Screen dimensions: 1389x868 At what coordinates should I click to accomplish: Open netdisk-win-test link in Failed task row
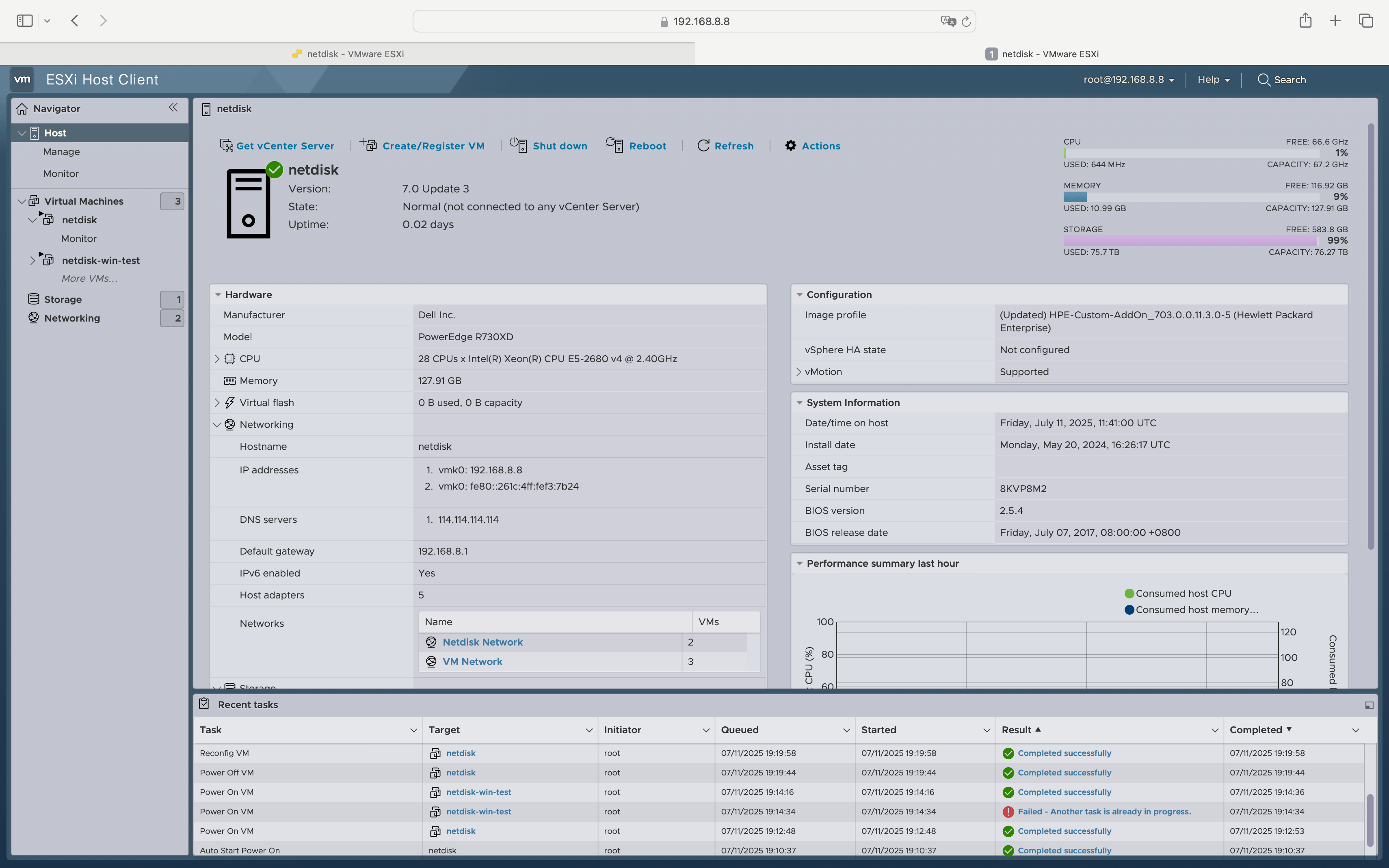tap(478, 811)
